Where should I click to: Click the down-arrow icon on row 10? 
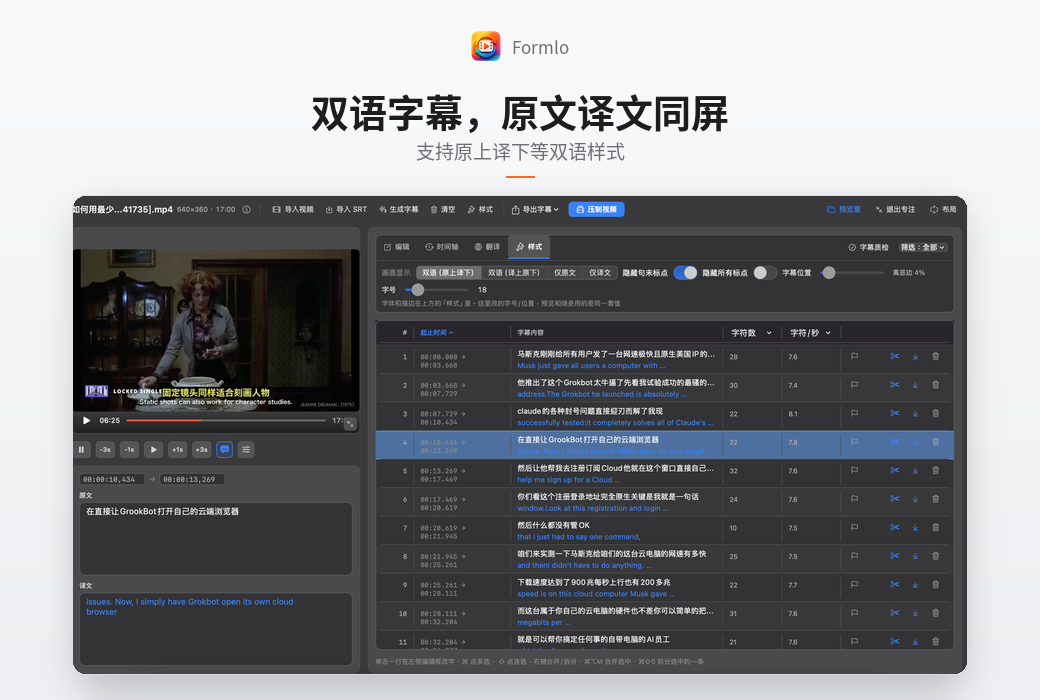click(x=915, y=613)
